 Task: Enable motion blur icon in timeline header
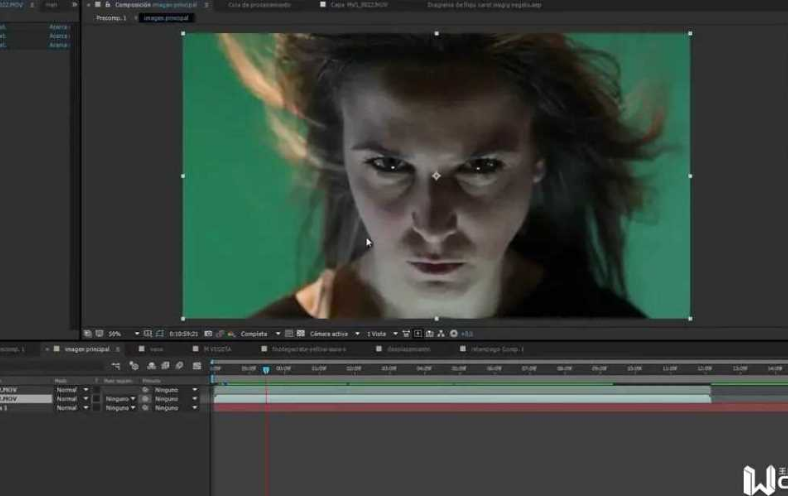pyautogui.click(x=180, y=366)
